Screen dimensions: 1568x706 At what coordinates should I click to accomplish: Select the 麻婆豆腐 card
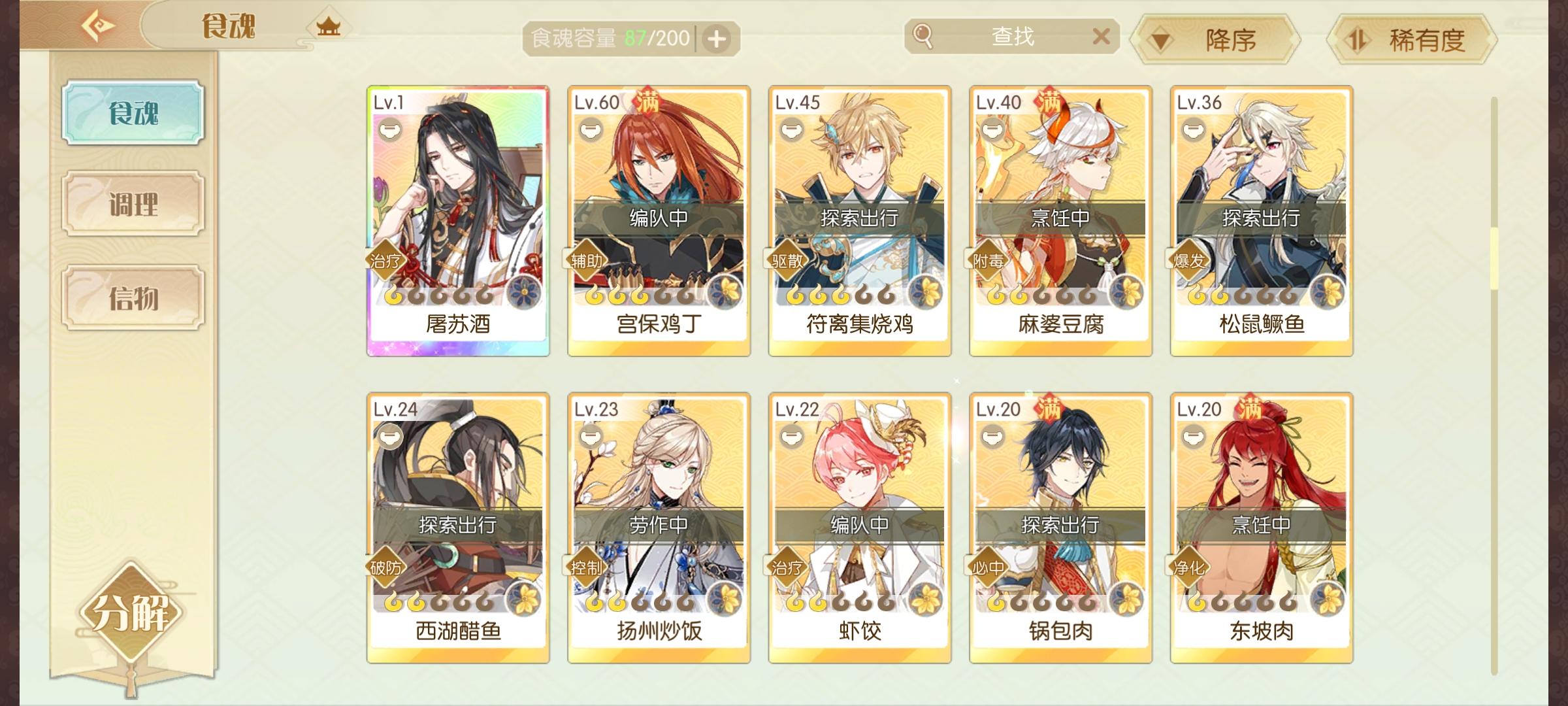tap(1060, 221)
